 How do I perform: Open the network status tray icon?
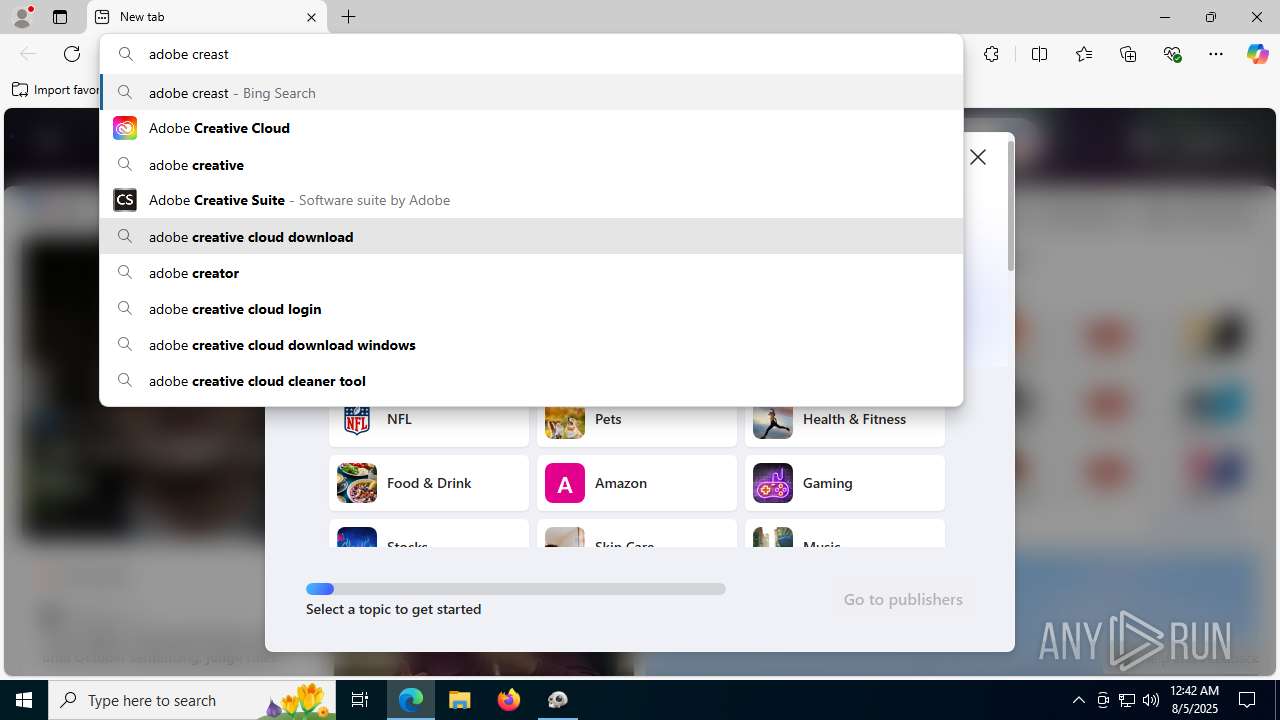[x=1126, y=700]
